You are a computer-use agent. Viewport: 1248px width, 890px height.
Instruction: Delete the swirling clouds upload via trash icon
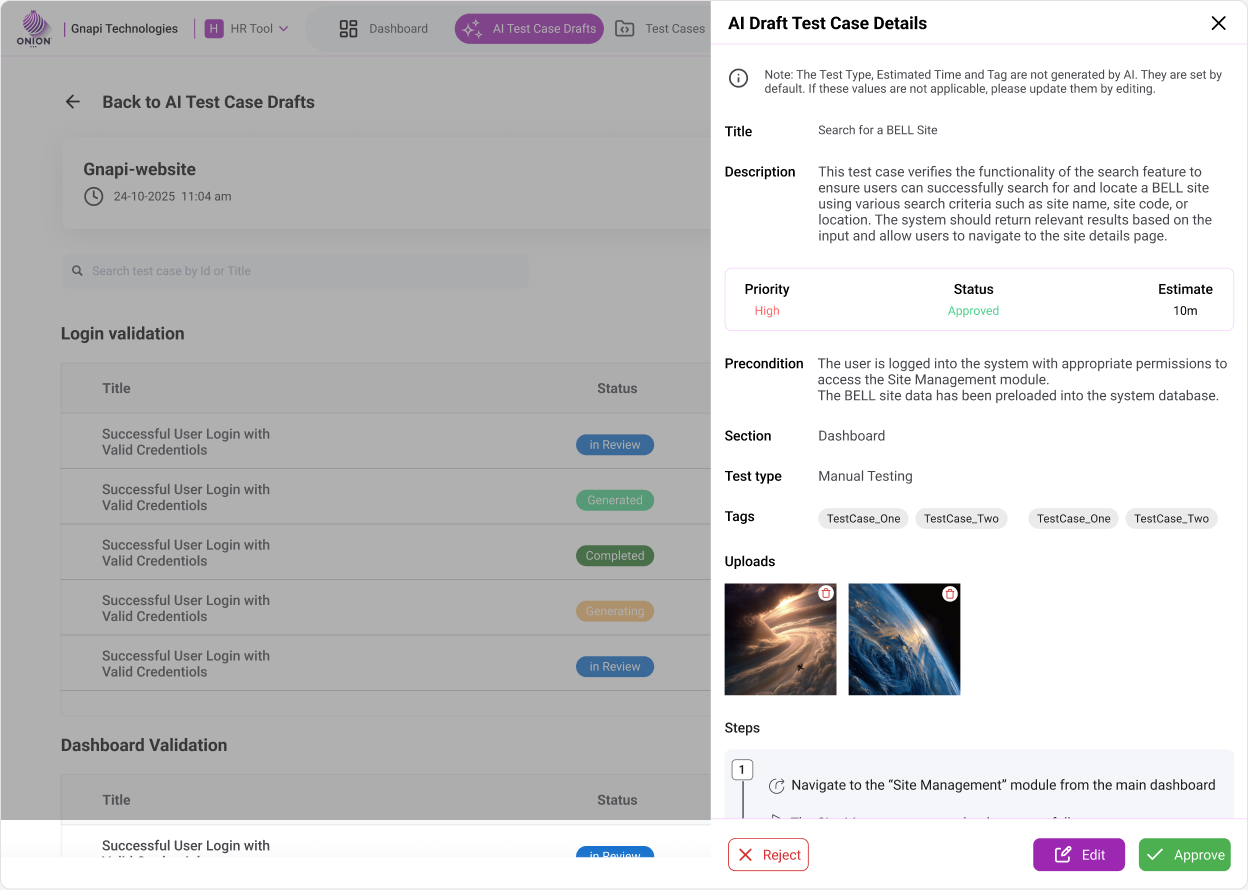826,594
